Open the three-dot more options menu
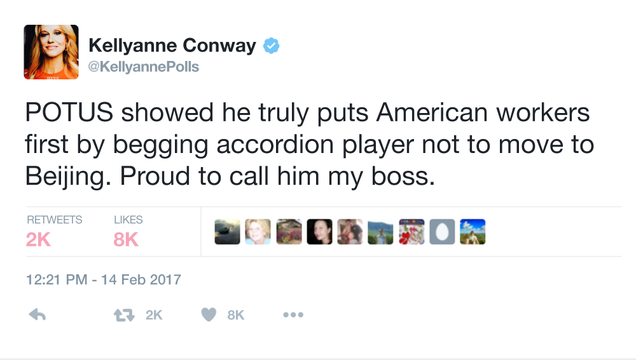The image size is (636, 360). click(293, 315)
